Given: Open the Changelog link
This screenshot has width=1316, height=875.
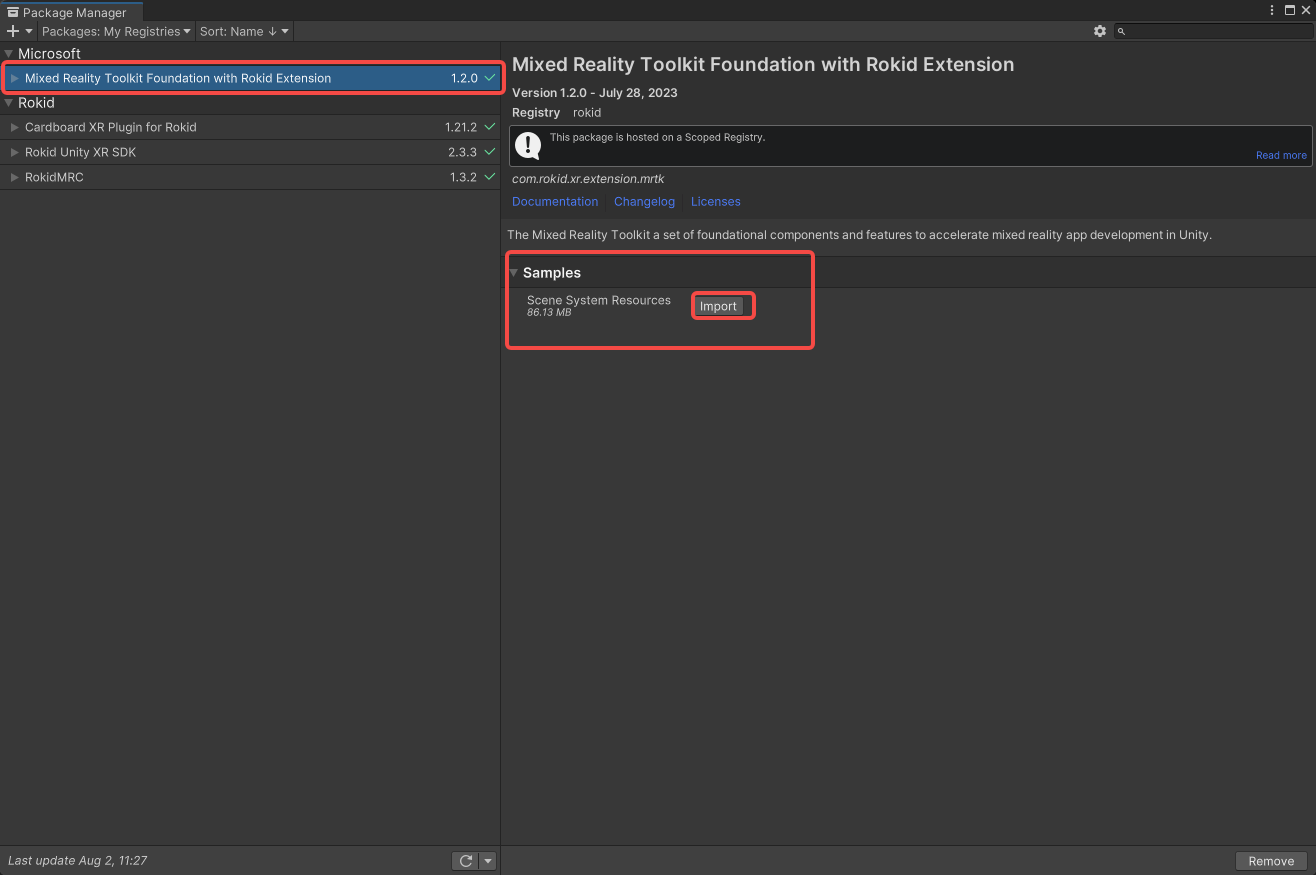Looking at the screenshot, I should point(644,201).
